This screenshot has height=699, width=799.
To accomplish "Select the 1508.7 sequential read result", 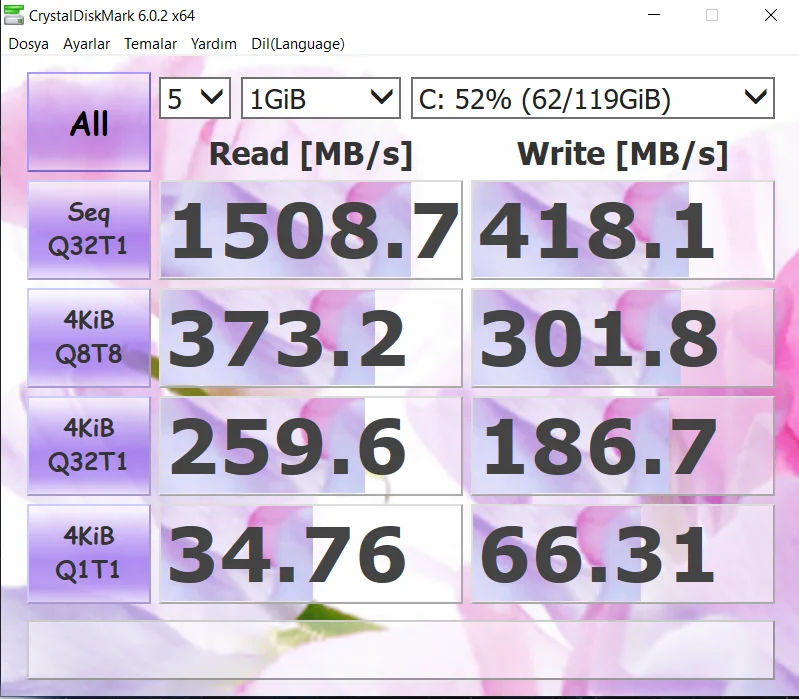I will pos(311,230).
